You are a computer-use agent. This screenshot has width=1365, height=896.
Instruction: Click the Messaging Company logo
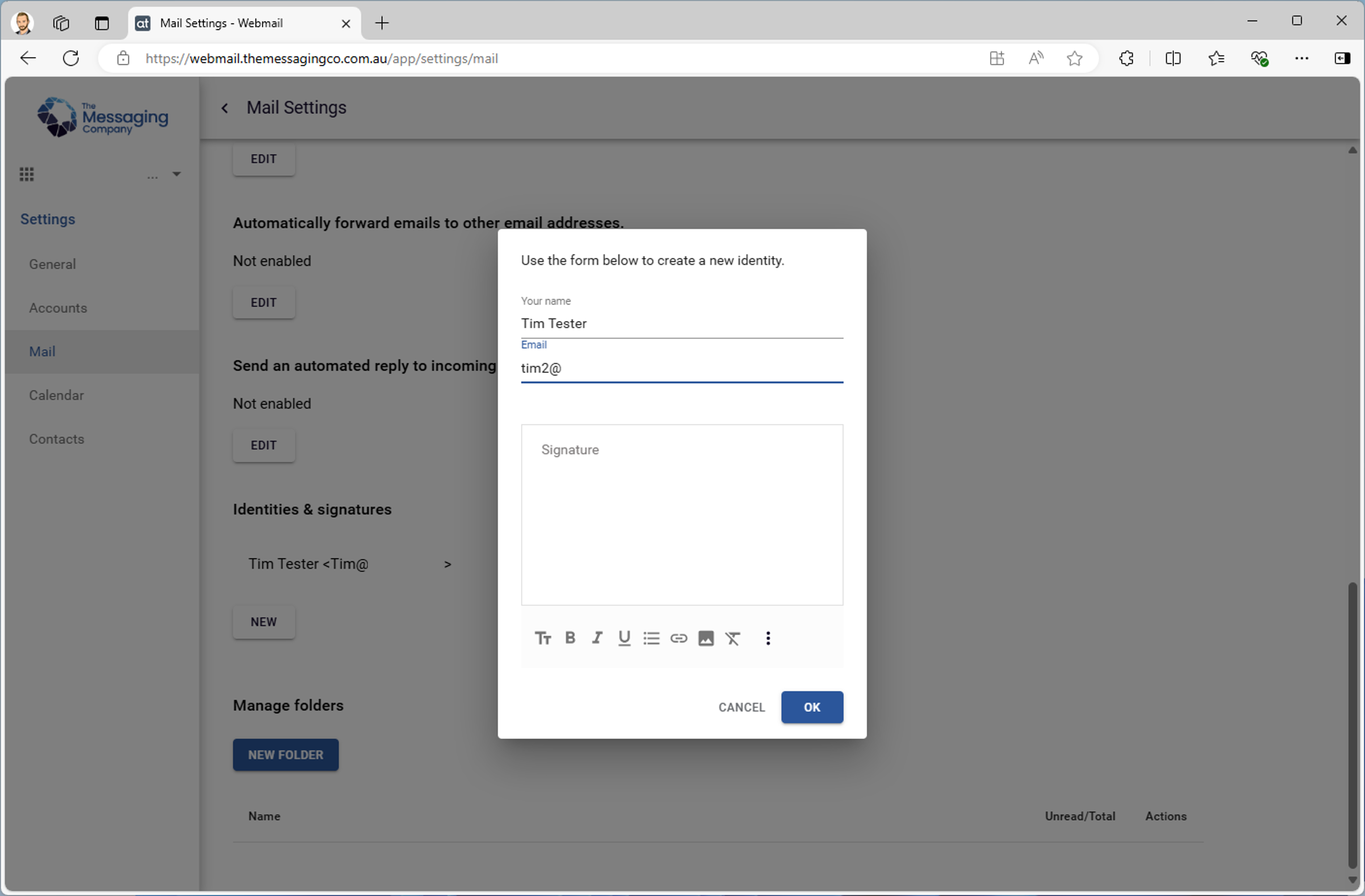(x=102, y=118)
